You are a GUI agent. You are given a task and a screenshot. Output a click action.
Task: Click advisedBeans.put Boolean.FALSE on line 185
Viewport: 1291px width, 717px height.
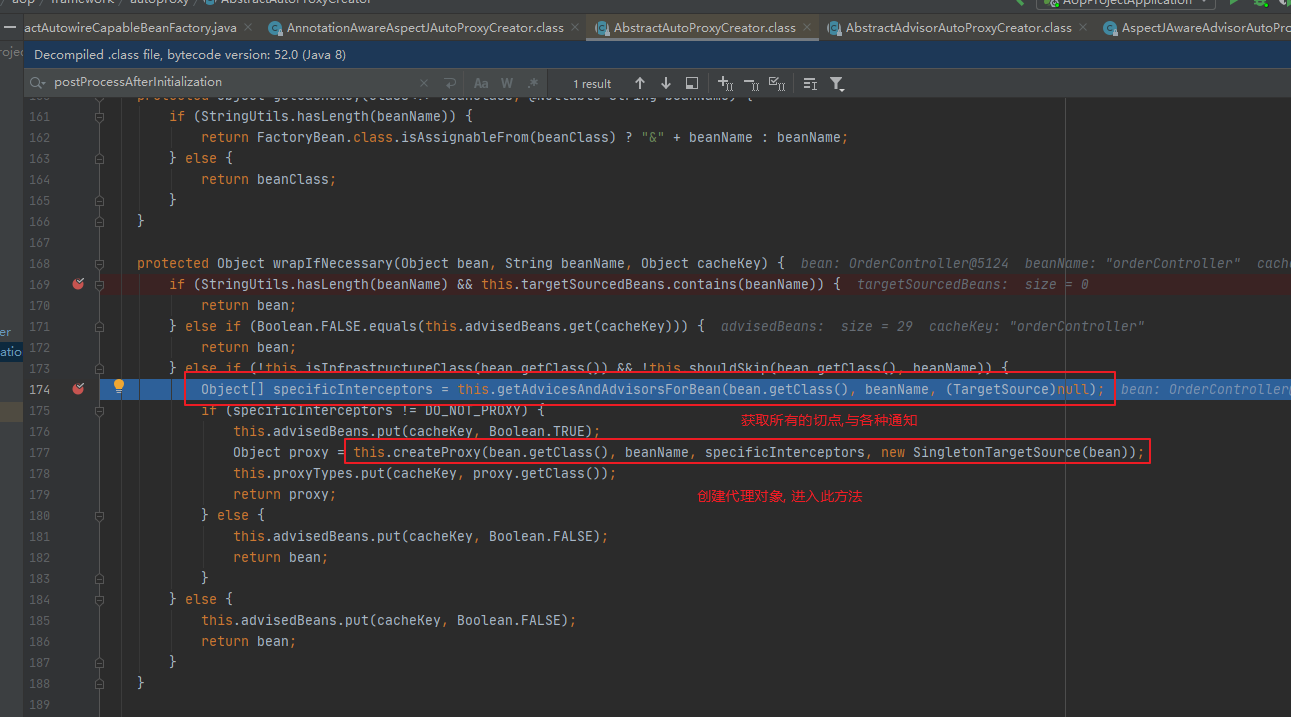[x=389, y=620]
